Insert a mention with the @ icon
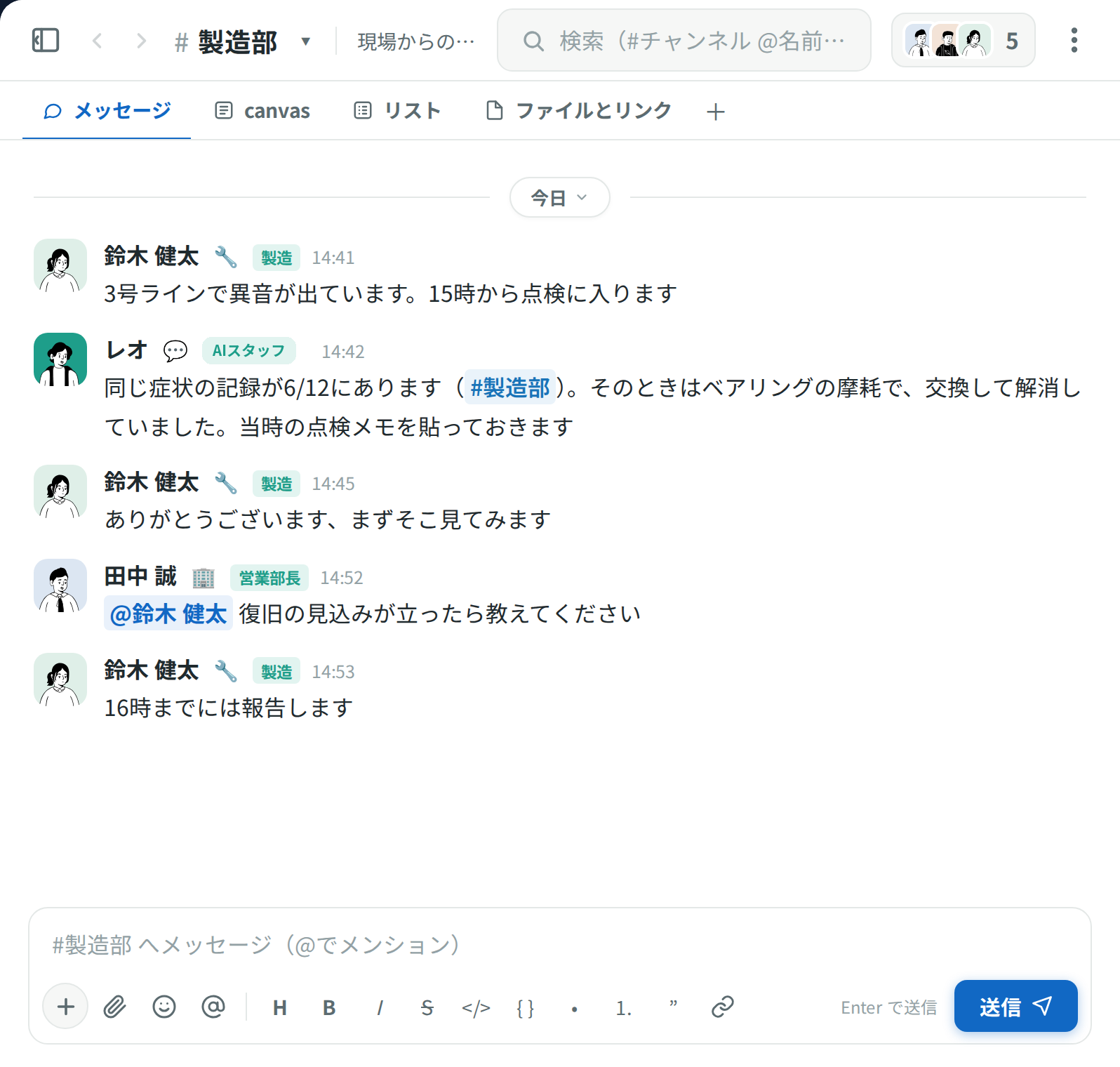Screen dimensions: 1120x1067 pos(213,1007)
